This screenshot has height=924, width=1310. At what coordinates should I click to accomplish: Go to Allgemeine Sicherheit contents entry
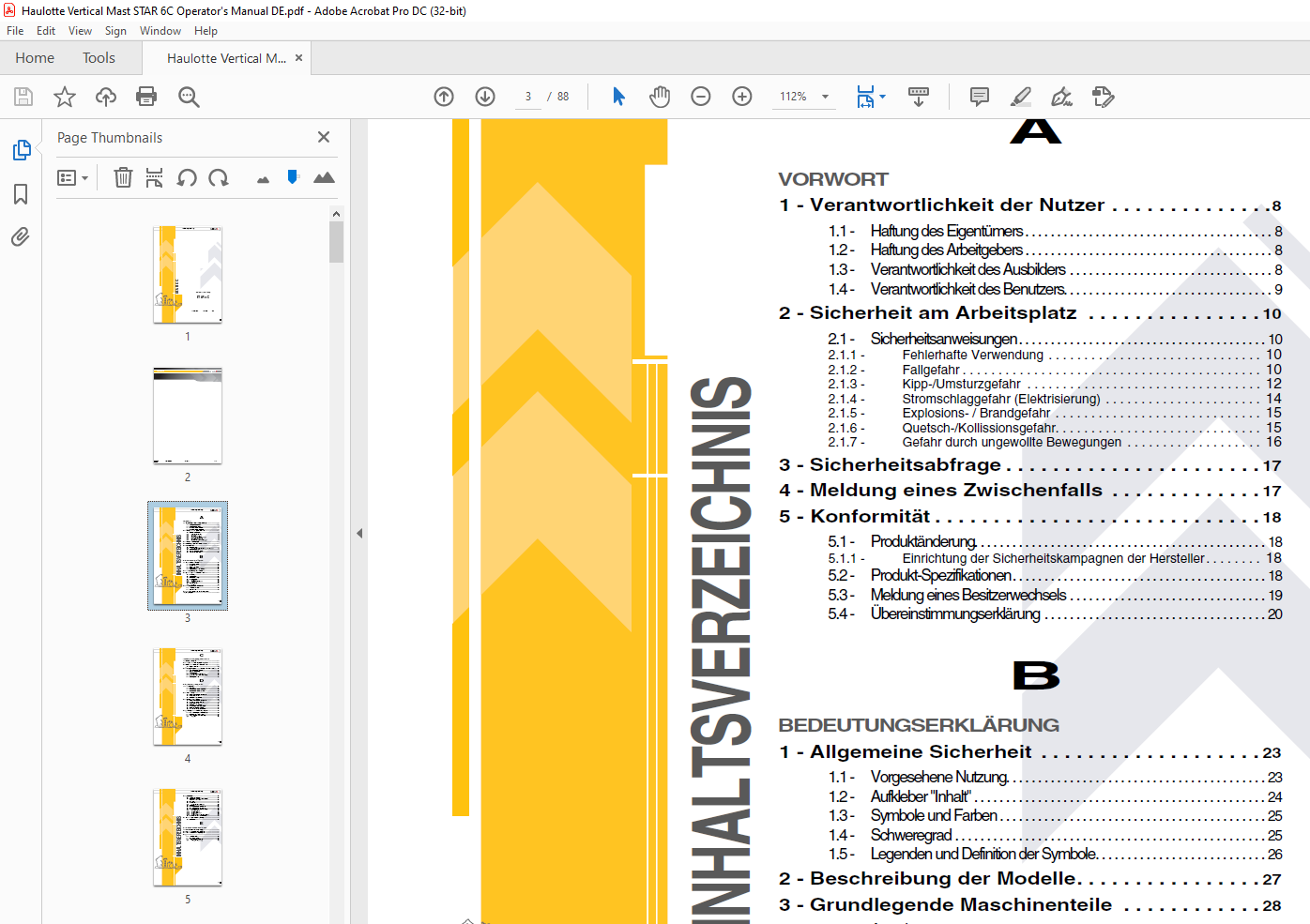1030,752
